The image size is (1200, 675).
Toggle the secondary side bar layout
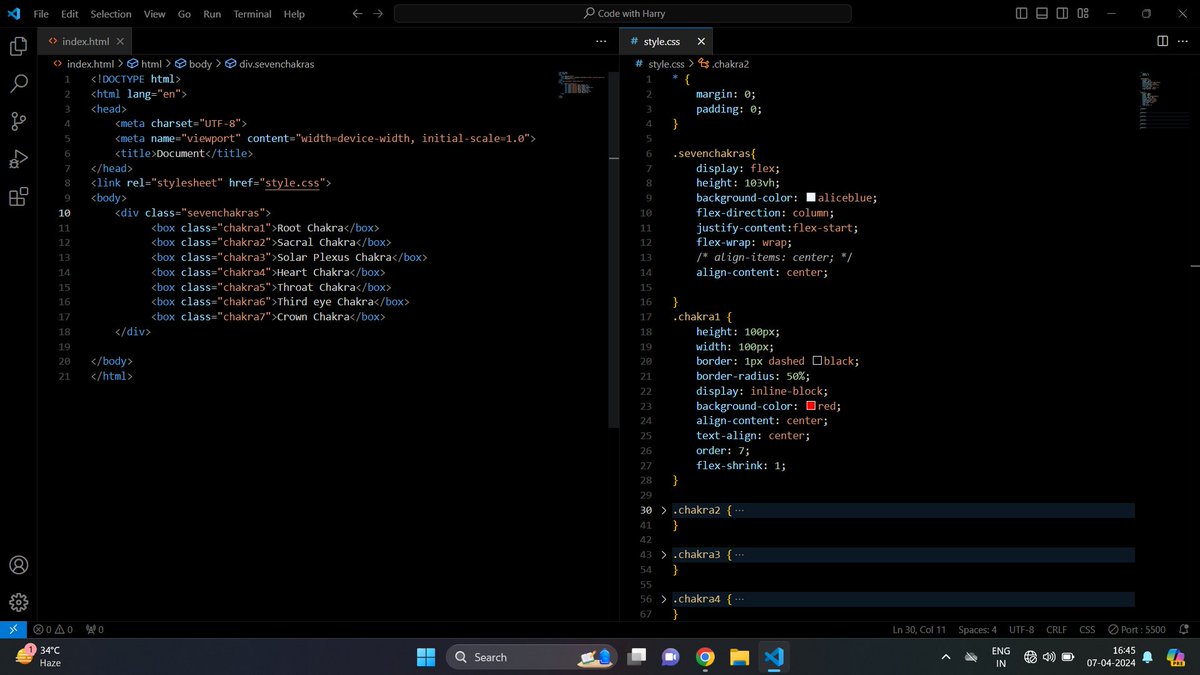point(1063,14)
